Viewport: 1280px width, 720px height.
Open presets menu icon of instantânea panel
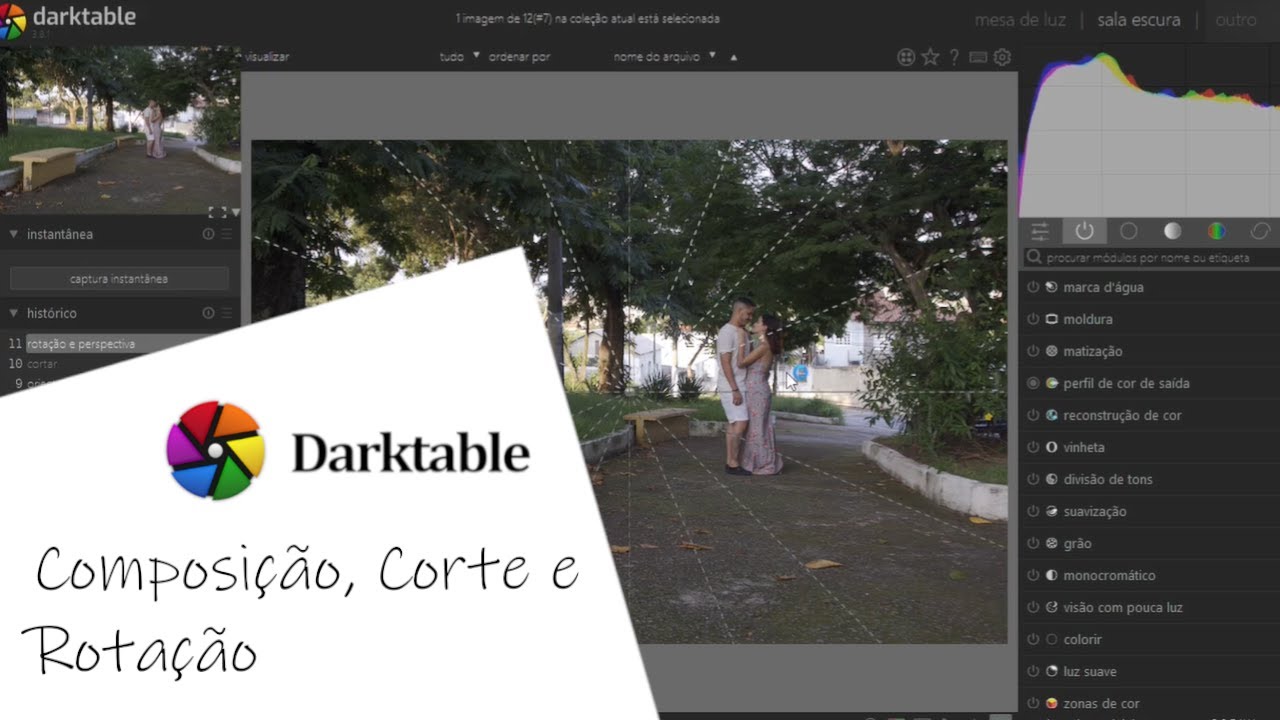[227, 234]
